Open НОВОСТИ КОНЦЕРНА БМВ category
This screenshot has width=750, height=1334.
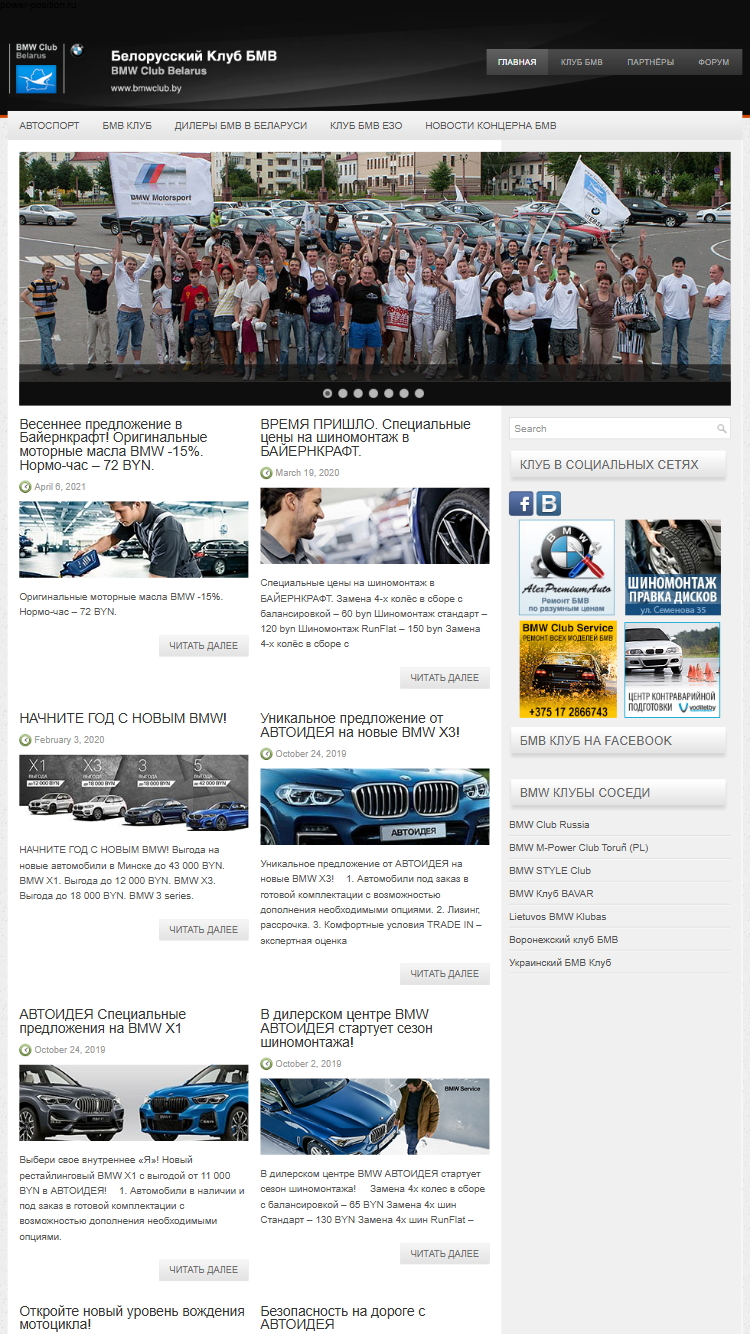(x=491, y=126)
